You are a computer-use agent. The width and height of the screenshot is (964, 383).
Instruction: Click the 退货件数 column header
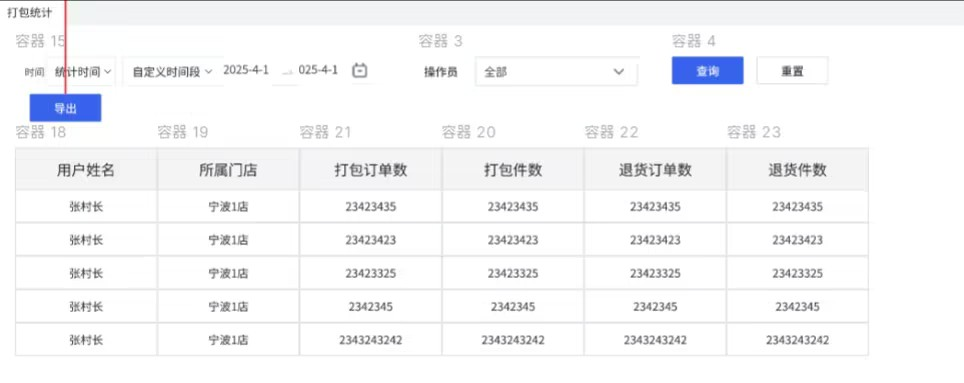coord(797,170)
